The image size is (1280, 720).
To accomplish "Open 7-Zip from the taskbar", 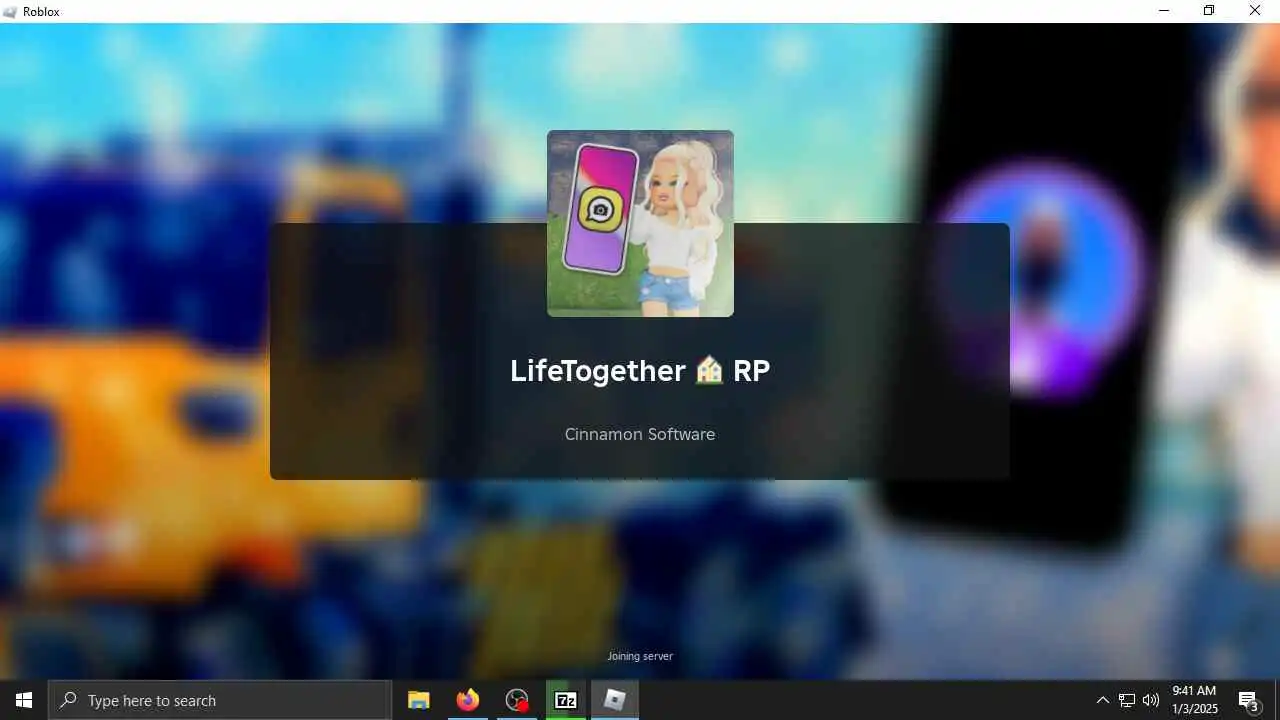I will pos(566,700).
